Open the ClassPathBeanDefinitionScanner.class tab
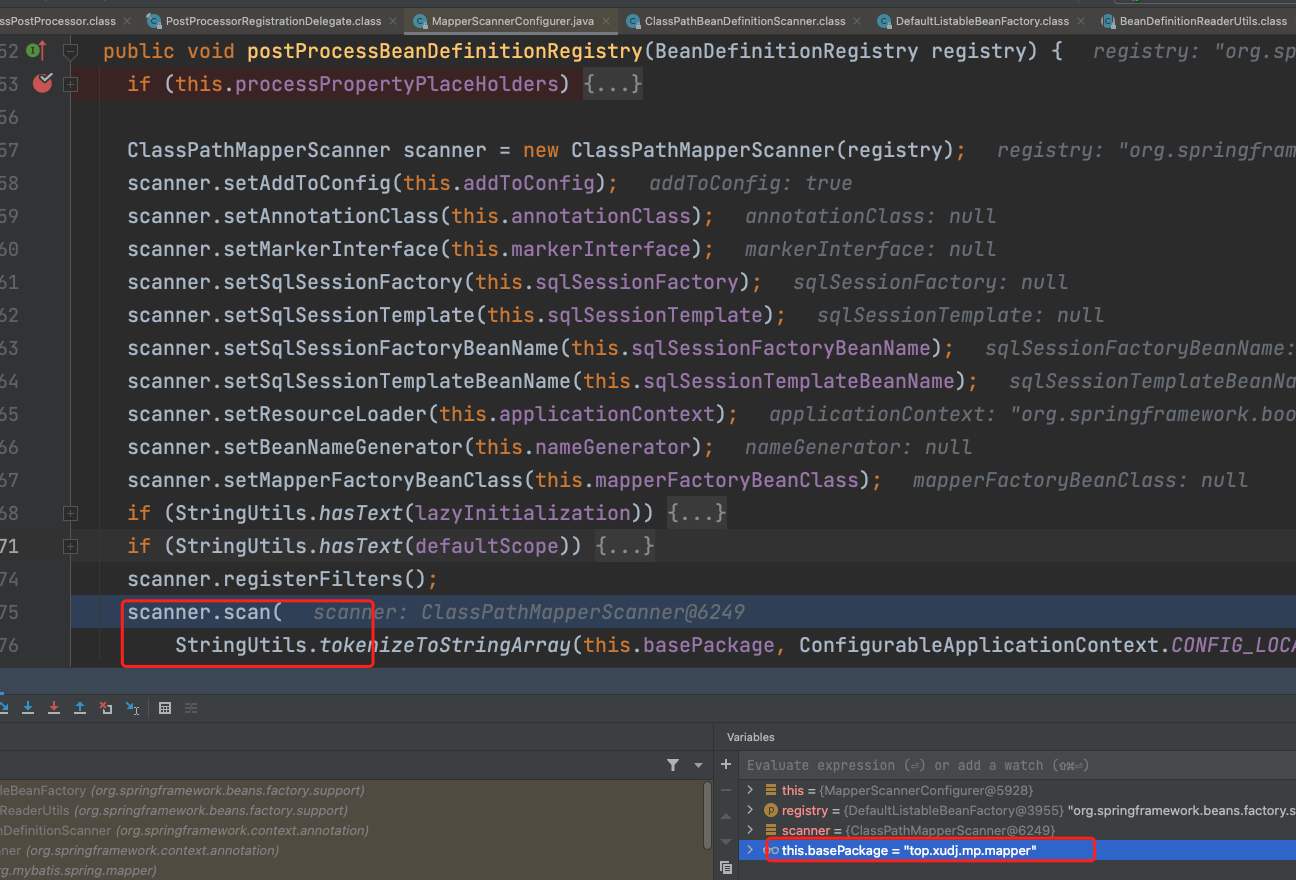Screen dimensions: 1296x880 point(745,21)
